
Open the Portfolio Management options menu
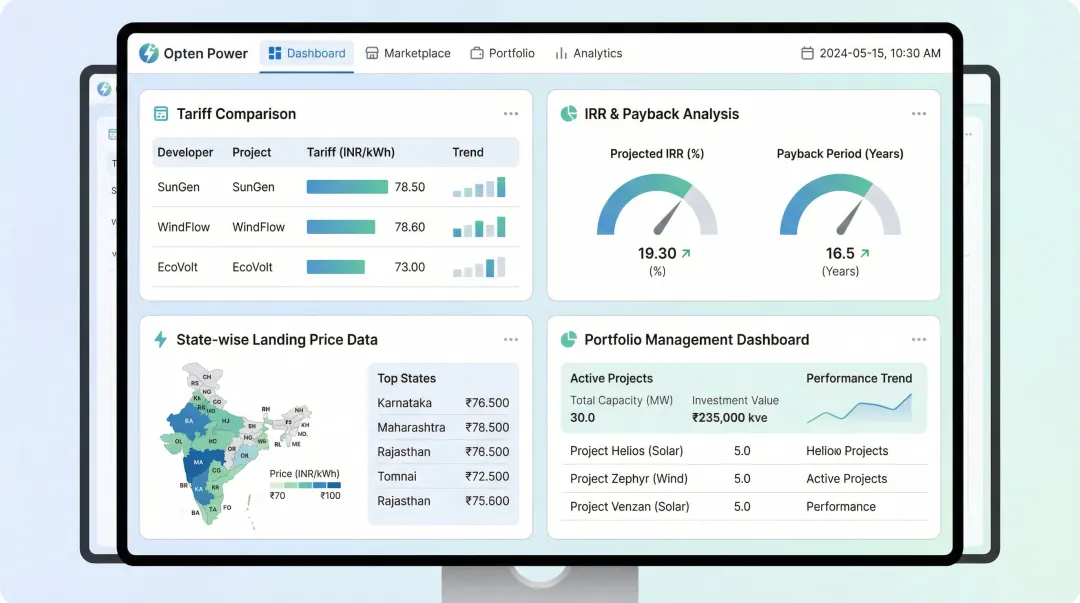[919, 339]
